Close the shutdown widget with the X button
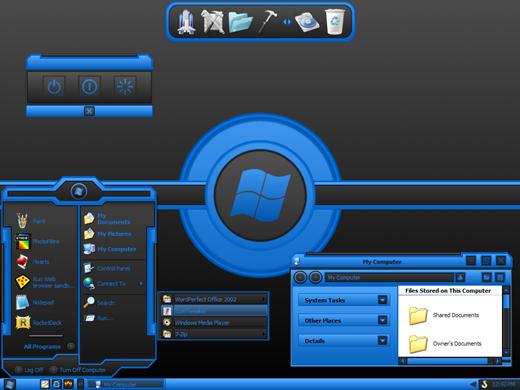 (x=89, y=111)
